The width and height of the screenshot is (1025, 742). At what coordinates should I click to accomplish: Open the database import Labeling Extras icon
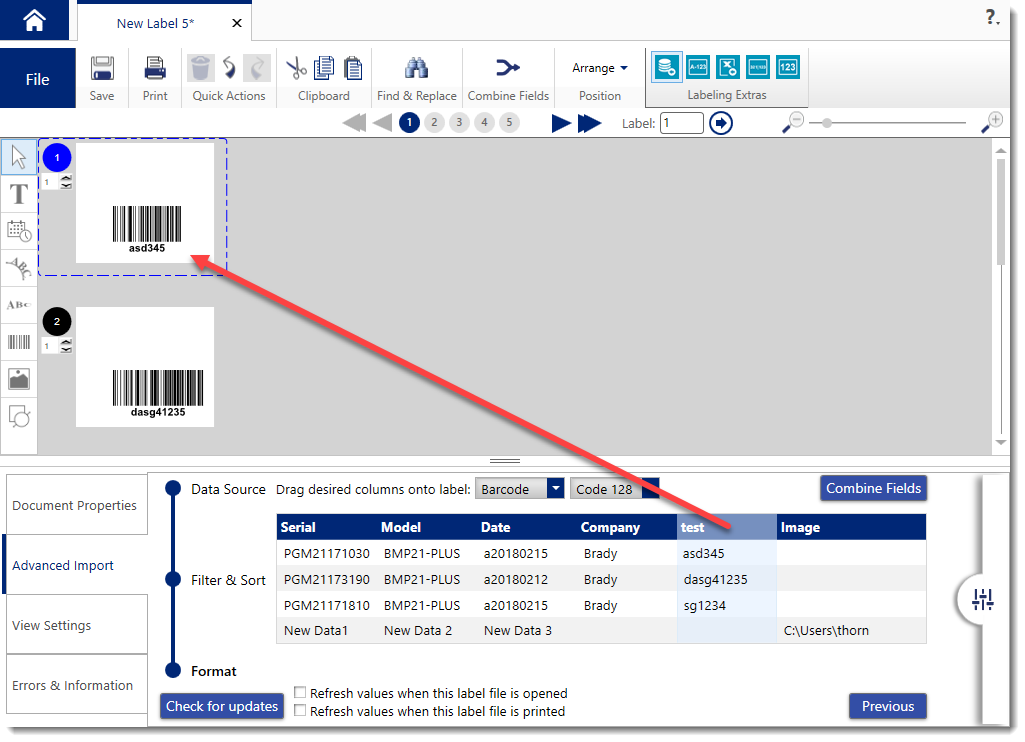[667, 67]
